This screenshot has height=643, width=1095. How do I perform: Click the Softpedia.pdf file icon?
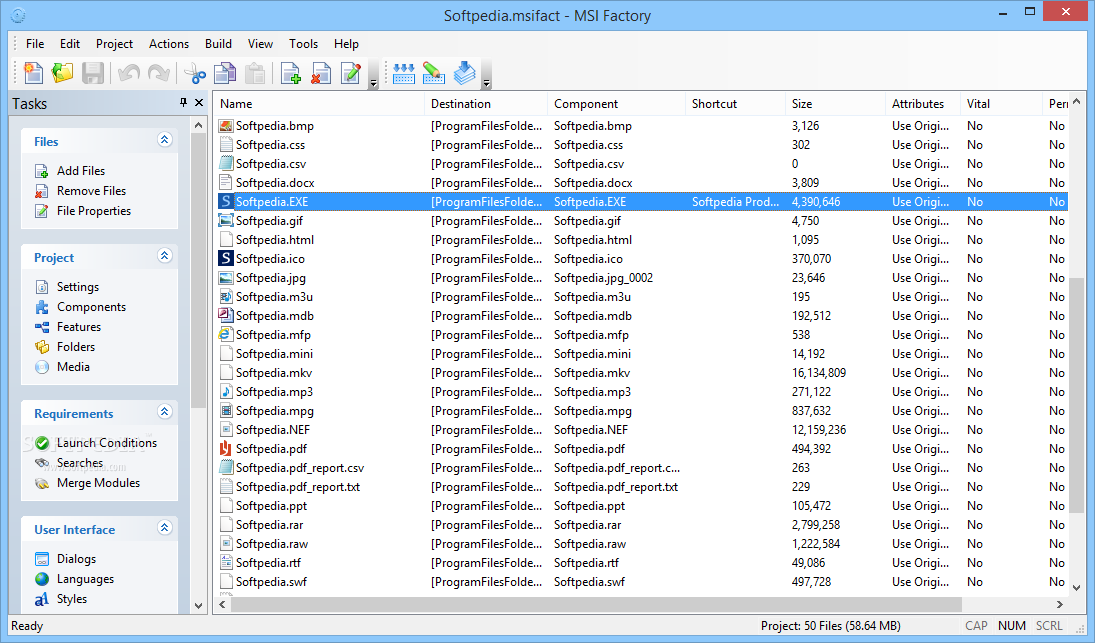pyautogui.click(x=226, y=448)
